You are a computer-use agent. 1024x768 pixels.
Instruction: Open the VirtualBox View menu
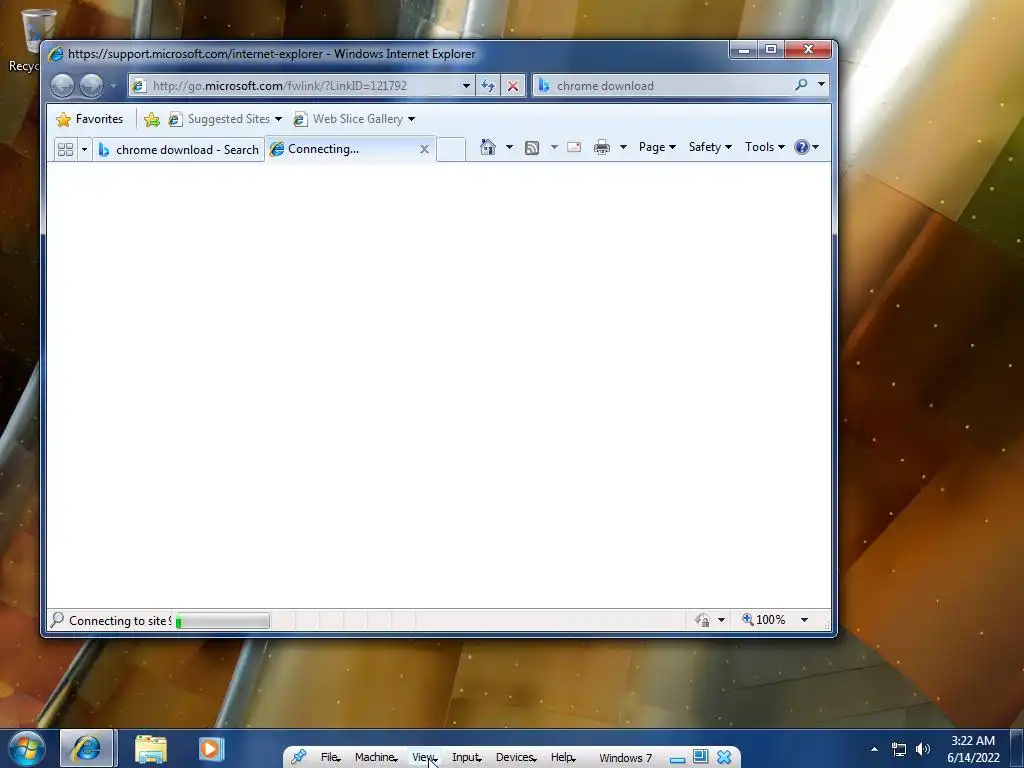click(424, 757)
